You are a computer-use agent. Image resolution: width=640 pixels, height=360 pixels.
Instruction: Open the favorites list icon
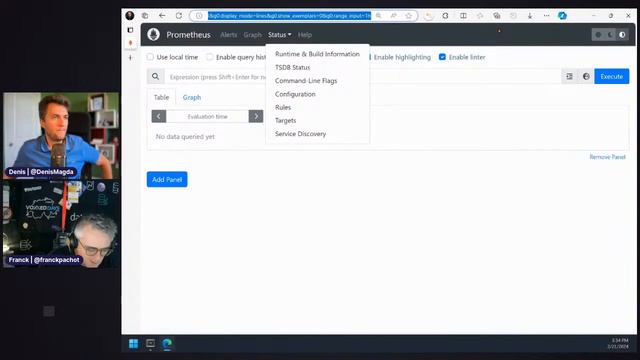click(480, 16)
